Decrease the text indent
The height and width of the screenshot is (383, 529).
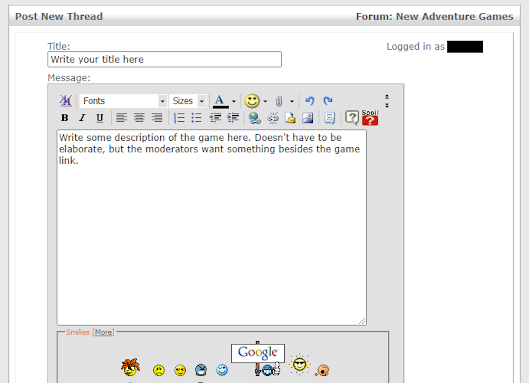tap(215, 118)
